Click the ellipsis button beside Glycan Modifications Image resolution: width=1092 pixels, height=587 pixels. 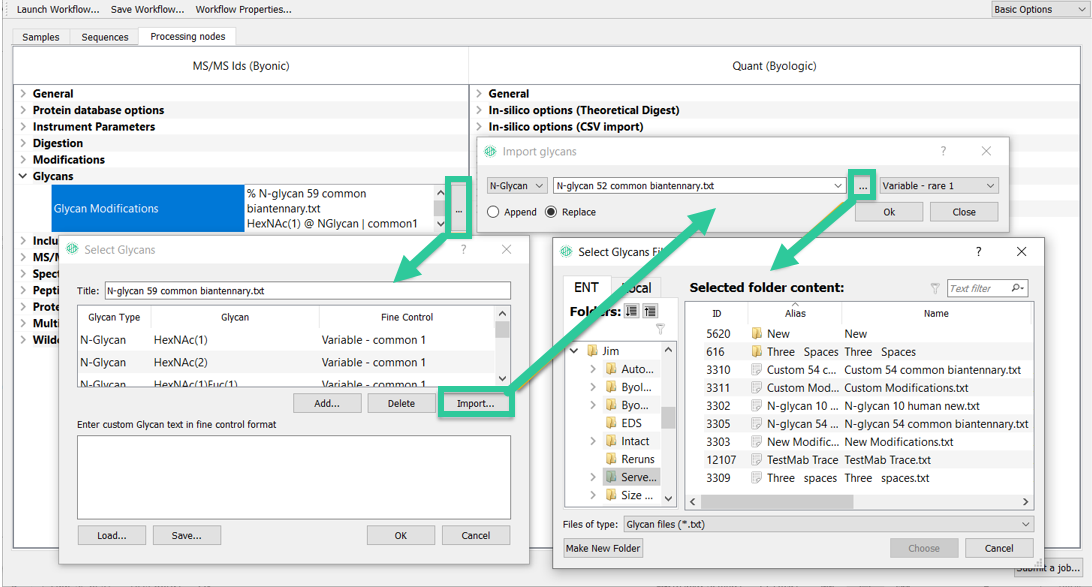tap(458, 209)
